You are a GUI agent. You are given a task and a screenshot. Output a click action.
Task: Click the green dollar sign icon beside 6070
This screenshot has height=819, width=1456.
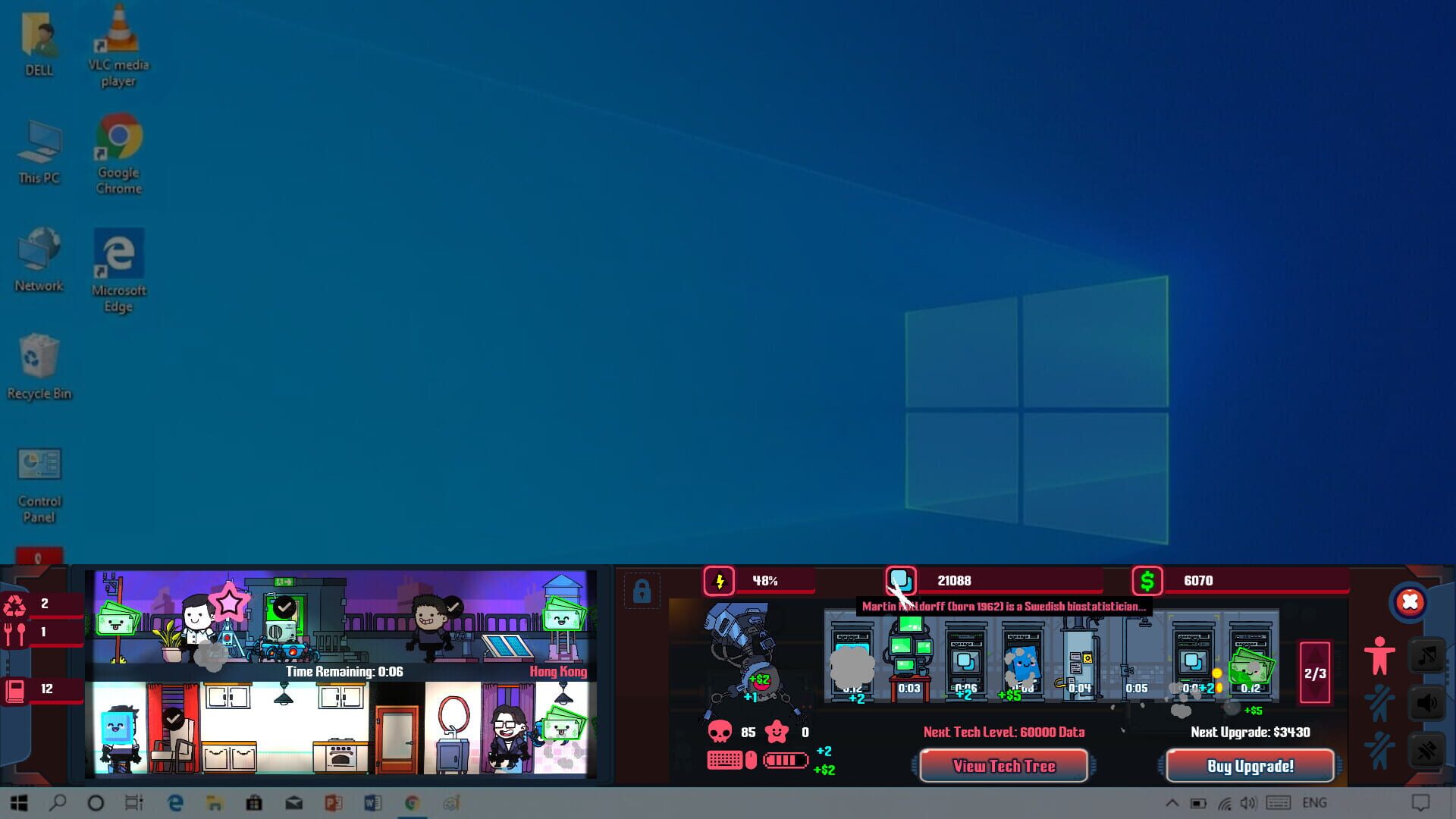point(1149,581)
